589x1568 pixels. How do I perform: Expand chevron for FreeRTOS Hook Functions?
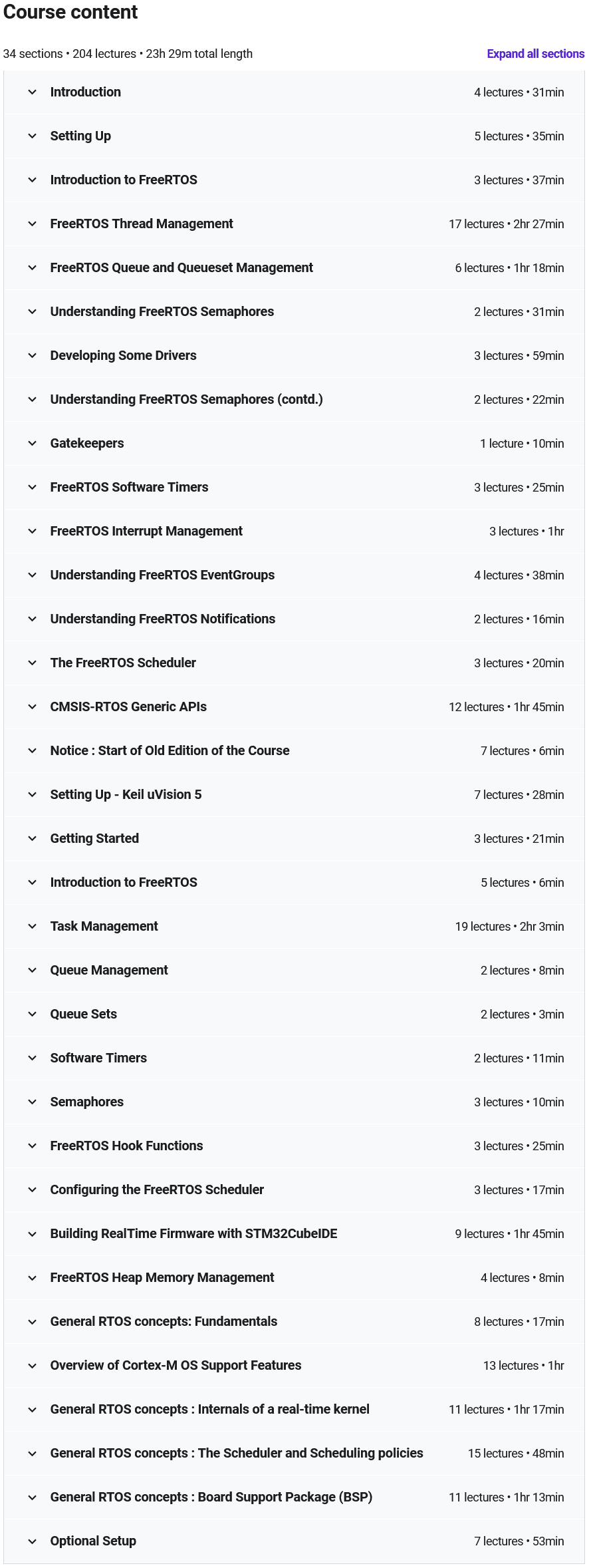(x=32, y=1146)
